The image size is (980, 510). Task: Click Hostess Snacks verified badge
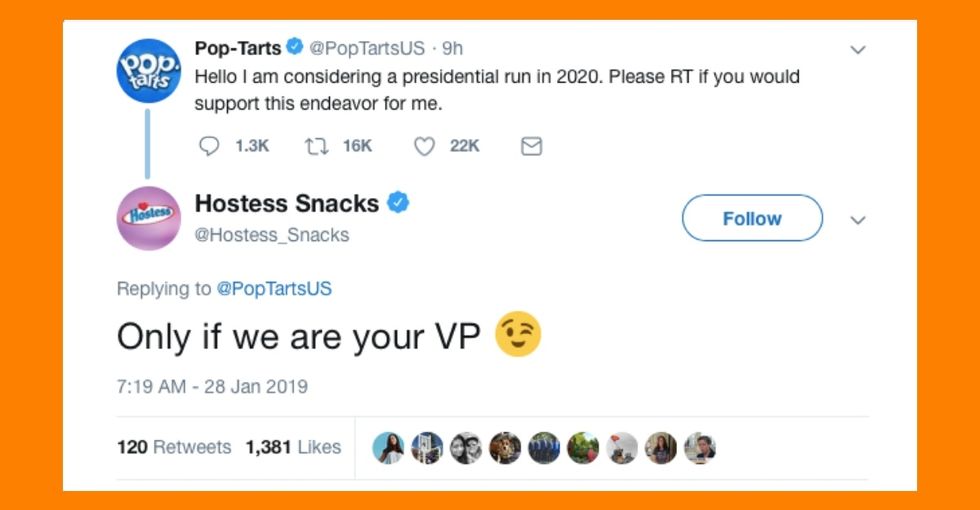point(398,204)
